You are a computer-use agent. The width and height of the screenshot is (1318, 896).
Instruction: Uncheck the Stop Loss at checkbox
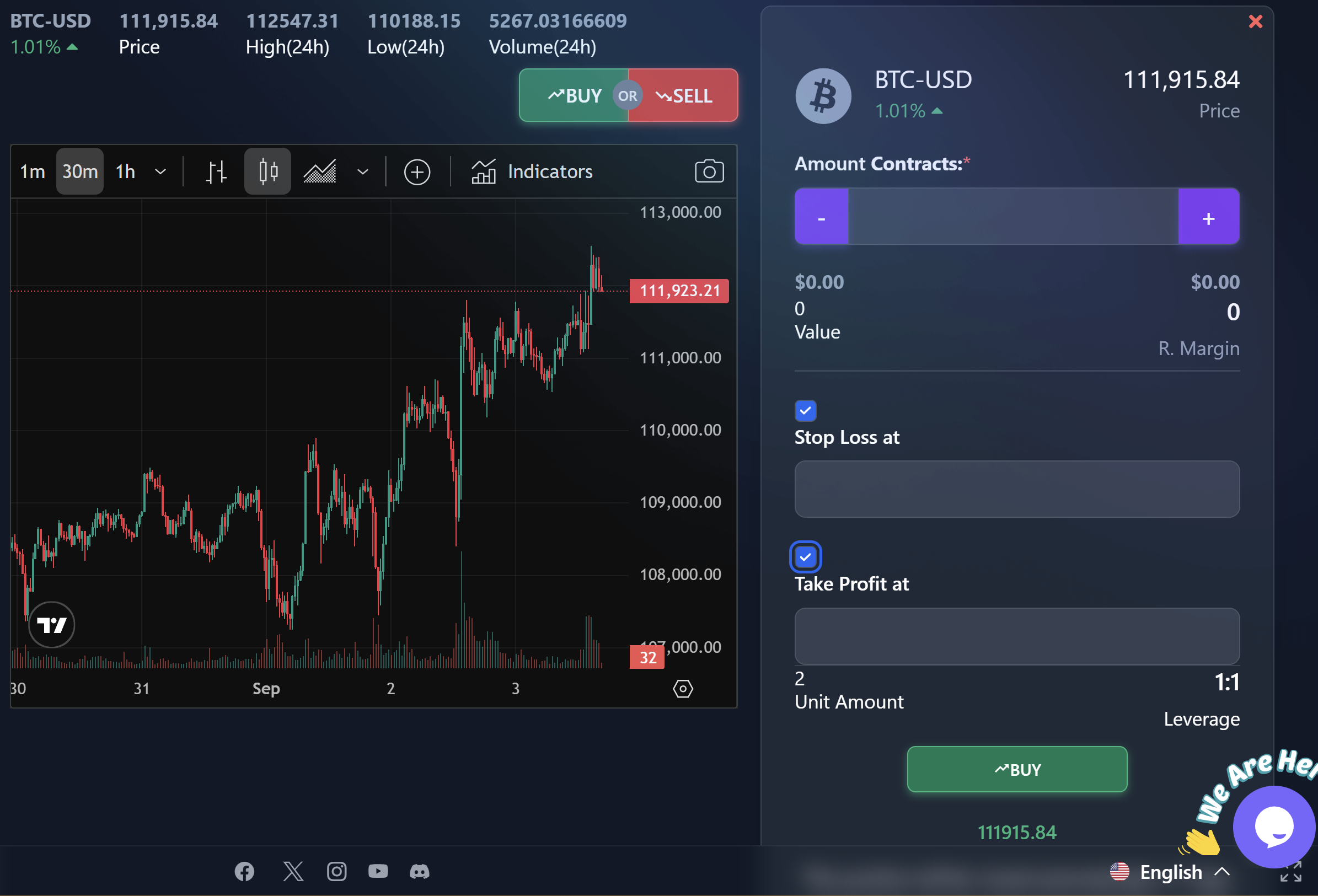(805, 411)
